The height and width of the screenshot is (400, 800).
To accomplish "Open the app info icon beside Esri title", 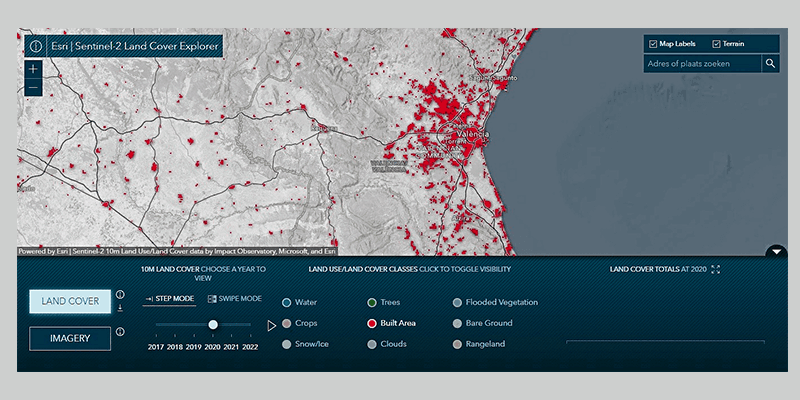I will point(36,47).
